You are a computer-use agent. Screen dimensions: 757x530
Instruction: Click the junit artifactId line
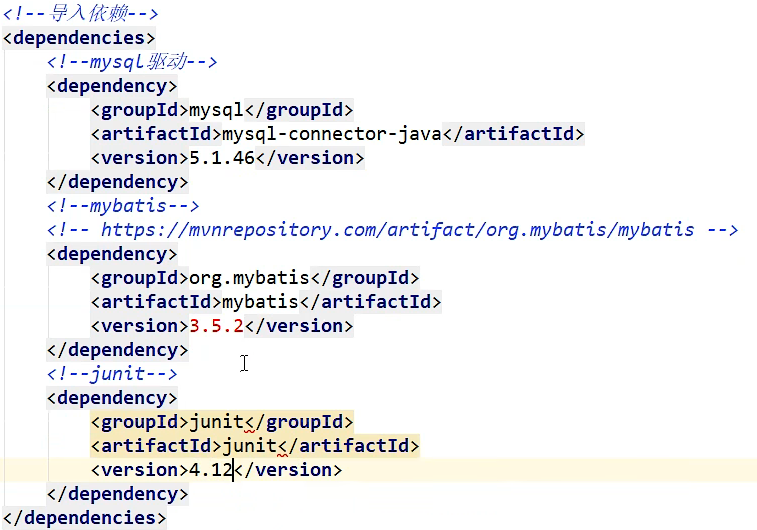click(x=255, y=446)
